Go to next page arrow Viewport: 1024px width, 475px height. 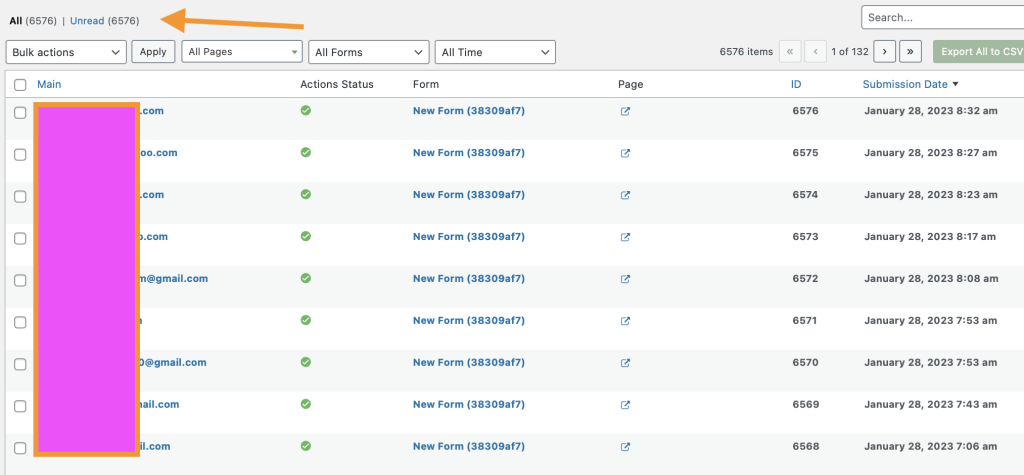click(884, 52)
